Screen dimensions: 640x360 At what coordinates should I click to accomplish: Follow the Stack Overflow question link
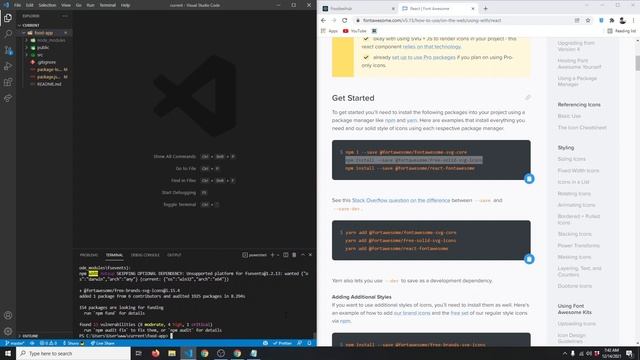[401, 200]
